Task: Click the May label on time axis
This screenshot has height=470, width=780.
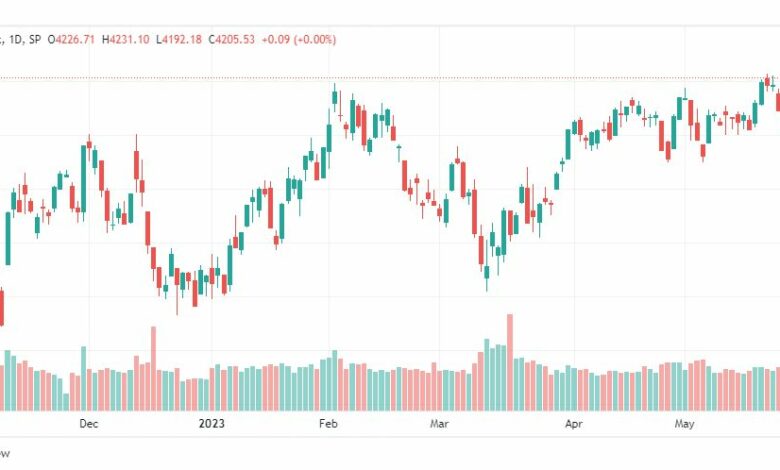Action: (684, 424)
